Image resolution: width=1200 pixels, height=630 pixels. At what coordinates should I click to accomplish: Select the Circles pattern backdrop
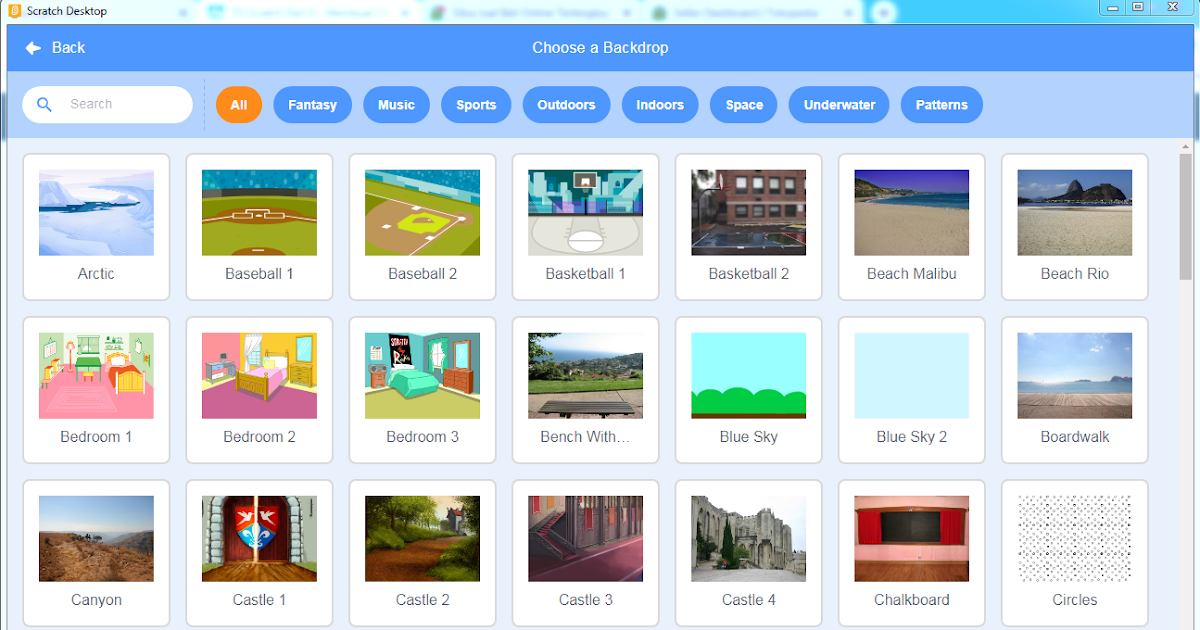tap(1074, 538)
